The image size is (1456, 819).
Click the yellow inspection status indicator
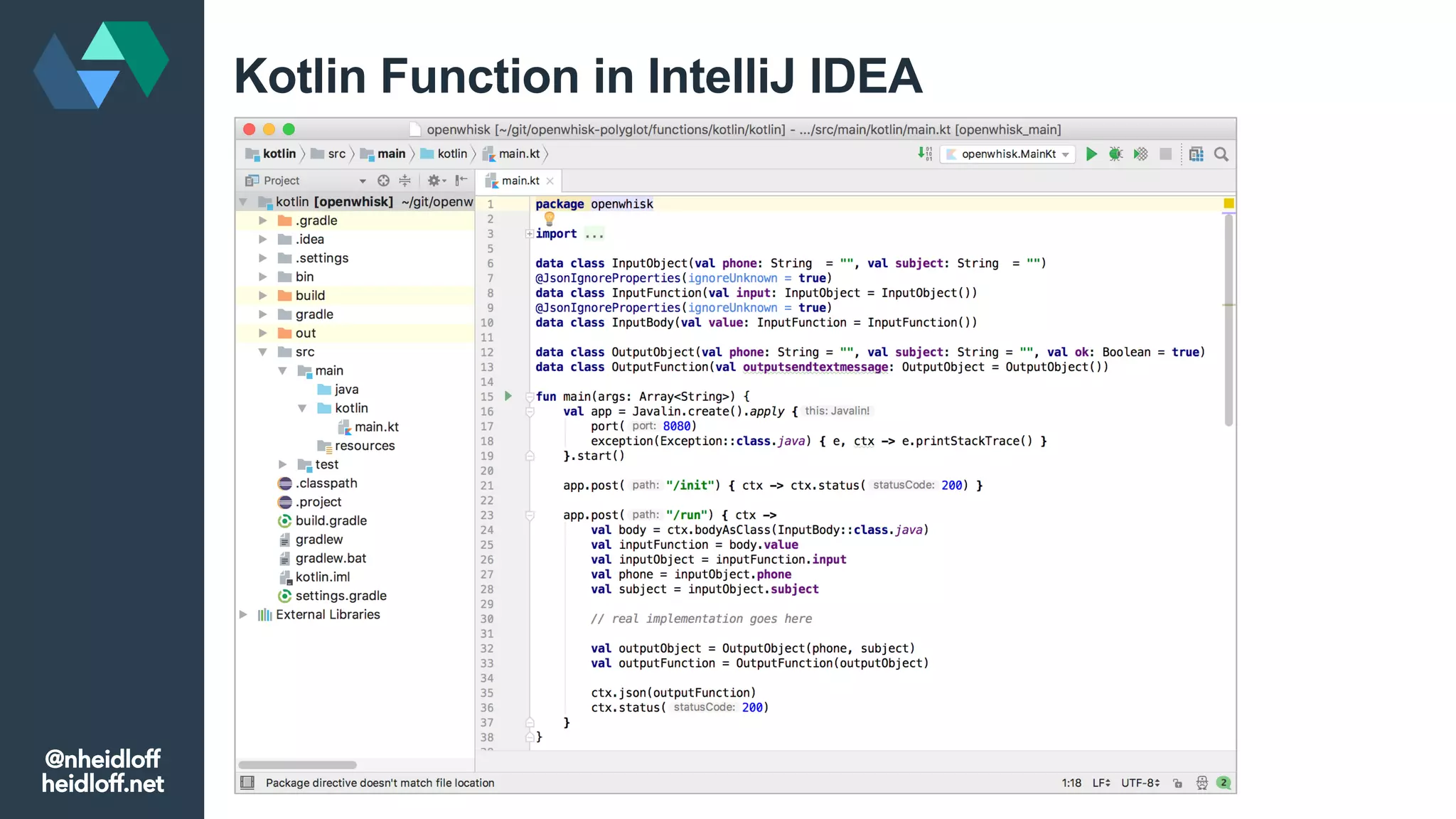[1228, 203]
